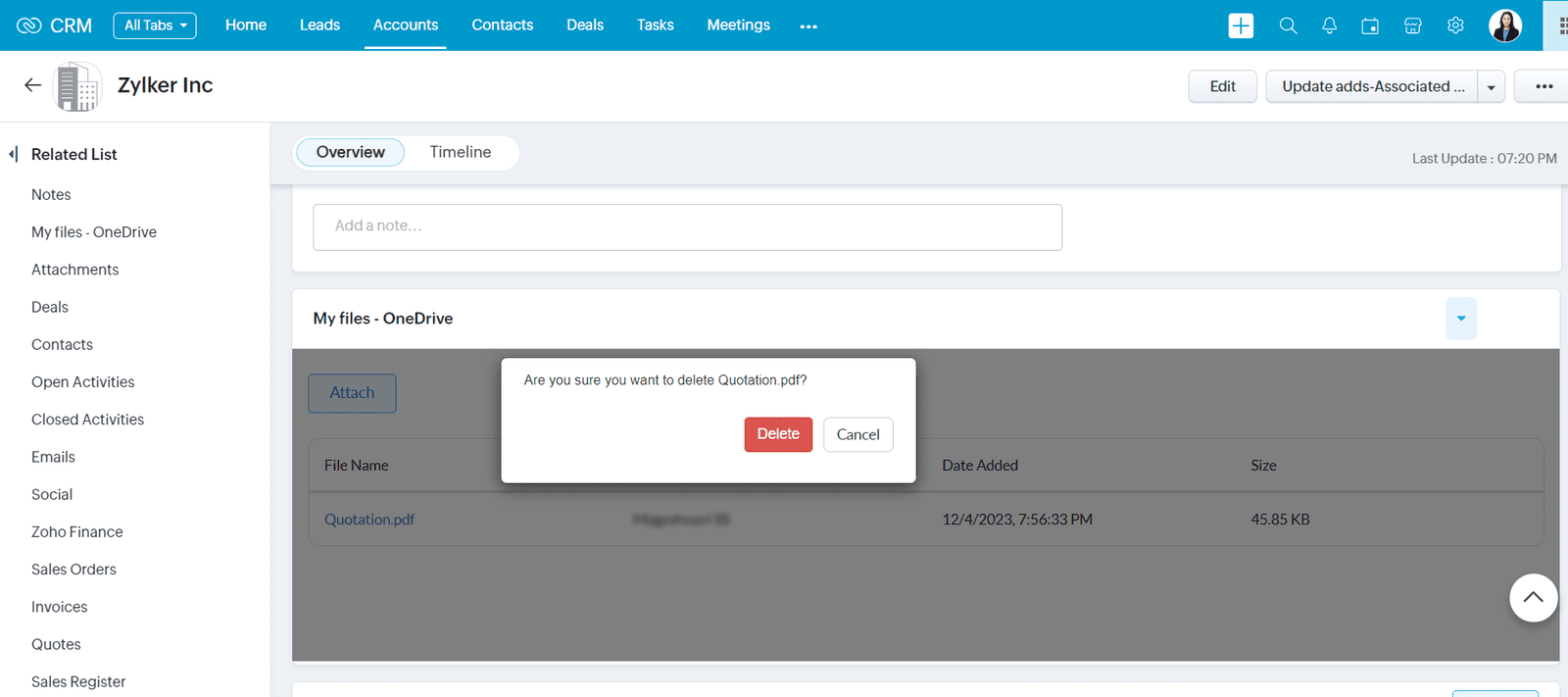Jump to Invoices in Related List
This screenshot has width=1568, height=697.
[x=60, y=607]
